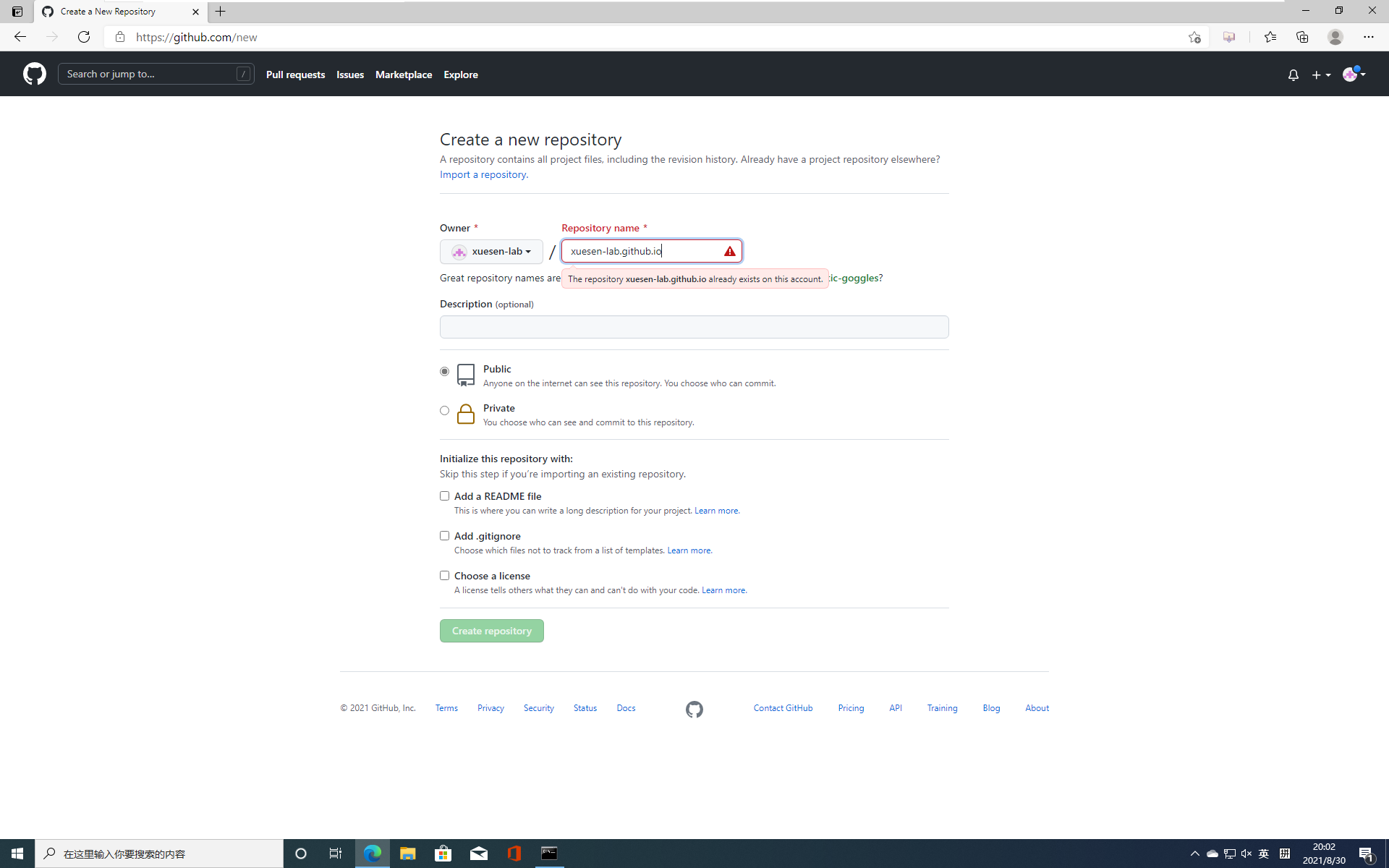Open Training footer link

[x=942, y=708]
